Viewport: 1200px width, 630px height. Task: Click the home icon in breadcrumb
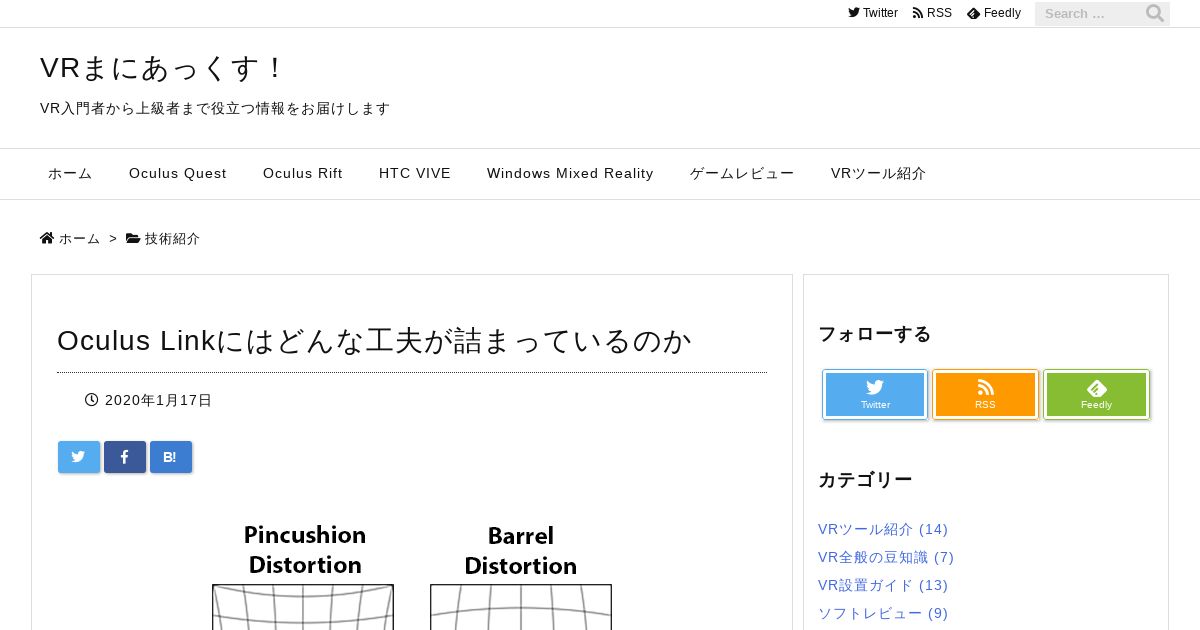coord(47,239)
